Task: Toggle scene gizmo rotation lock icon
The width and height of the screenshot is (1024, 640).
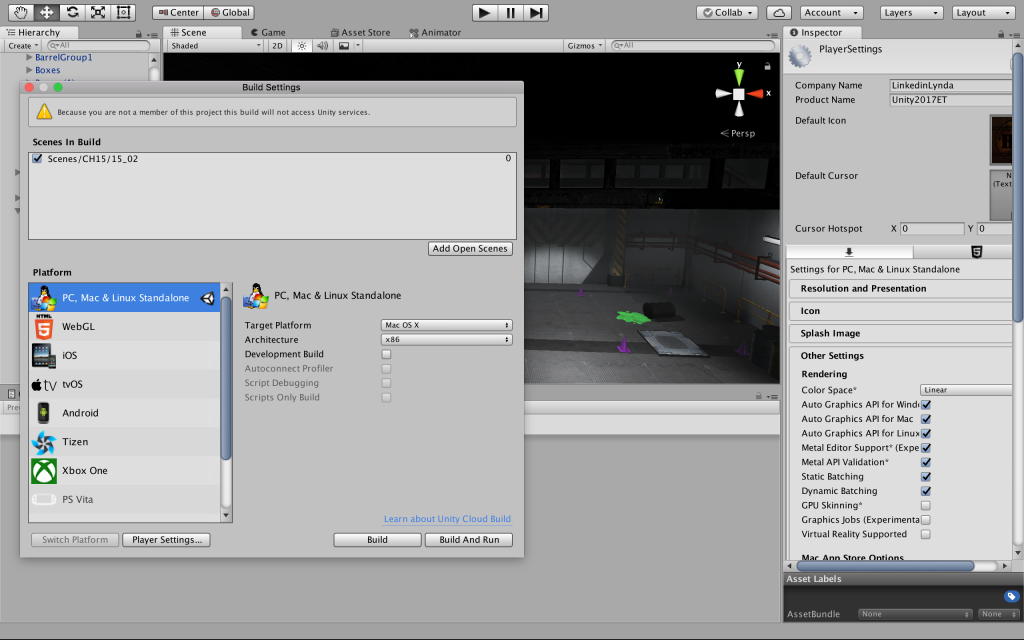Action: (767, 66)
